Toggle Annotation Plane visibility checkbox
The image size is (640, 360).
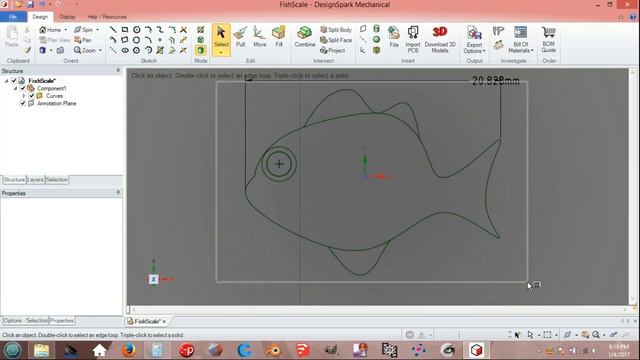tap(23, 104)
